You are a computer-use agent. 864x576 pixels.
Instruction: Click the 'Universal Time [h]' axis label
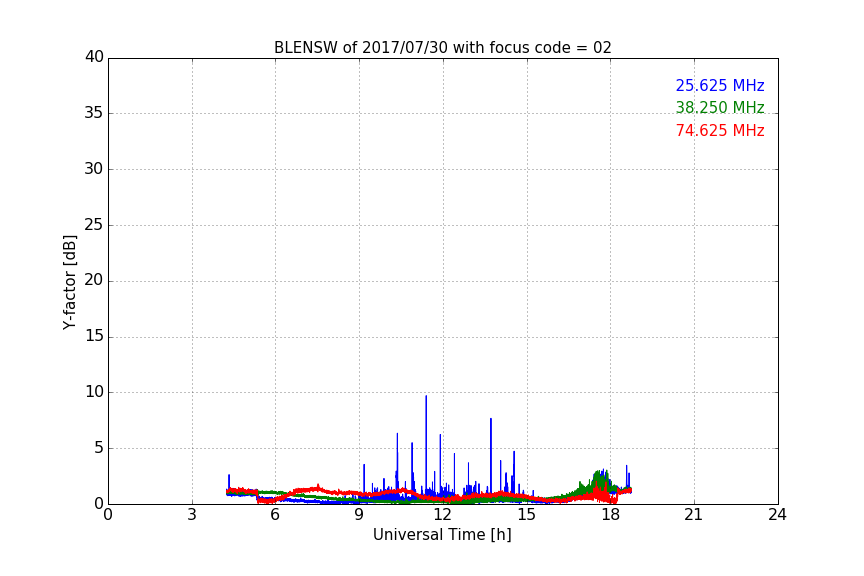pos(442,535)
